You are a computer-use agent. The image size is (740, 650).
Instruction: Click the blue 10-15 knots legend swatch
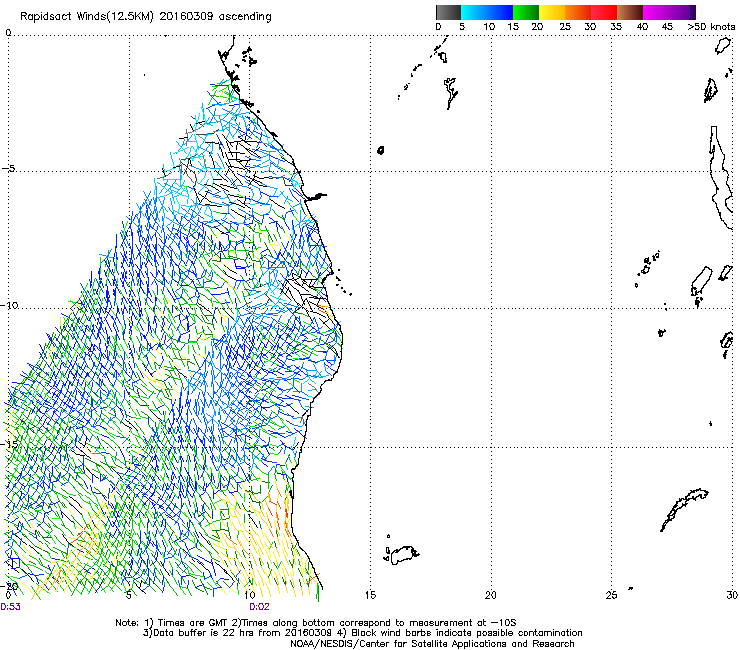(x=500, y=12)
